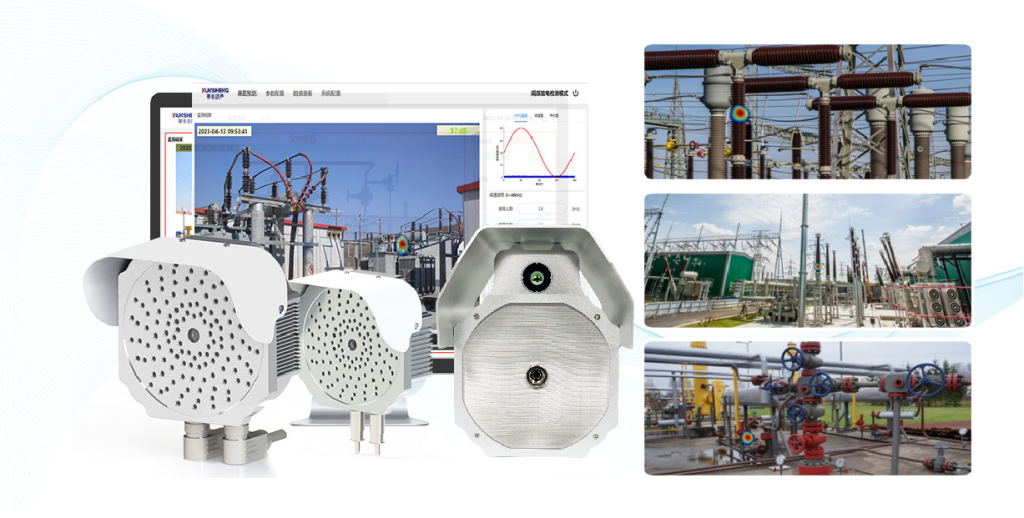Click the heatmap hotspot in the monitor video

(402, 244)
